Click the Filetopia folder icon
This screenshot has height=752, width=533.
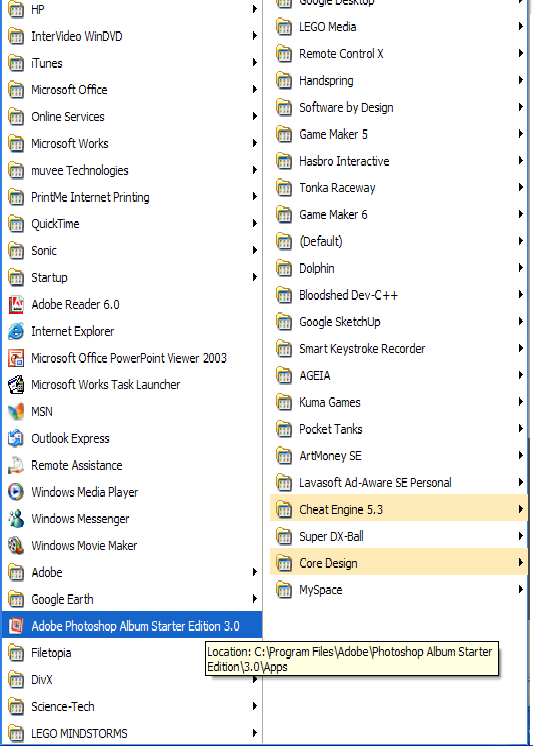pos(16,653)
